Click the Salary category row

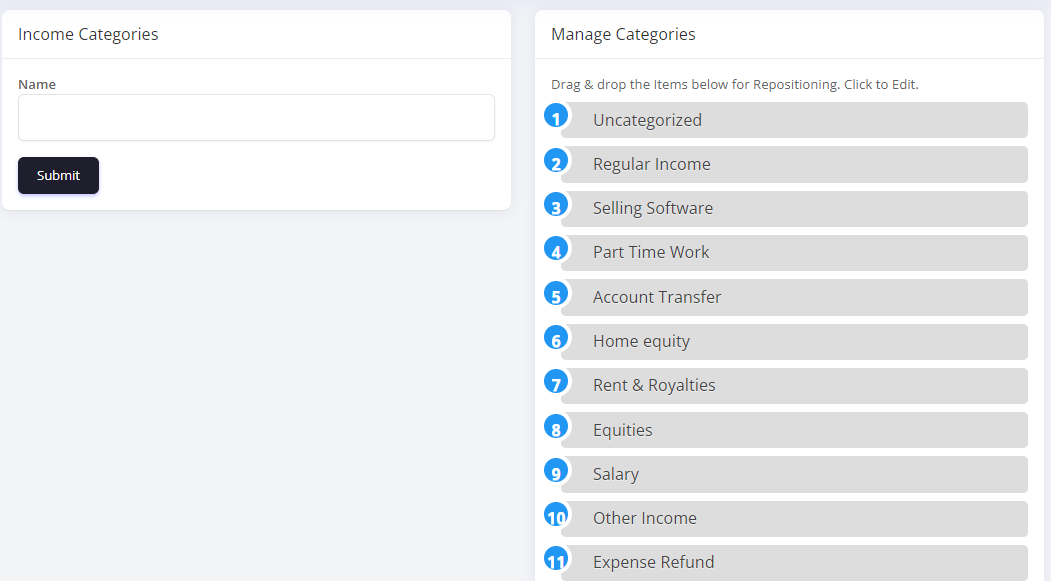point(794,474)
